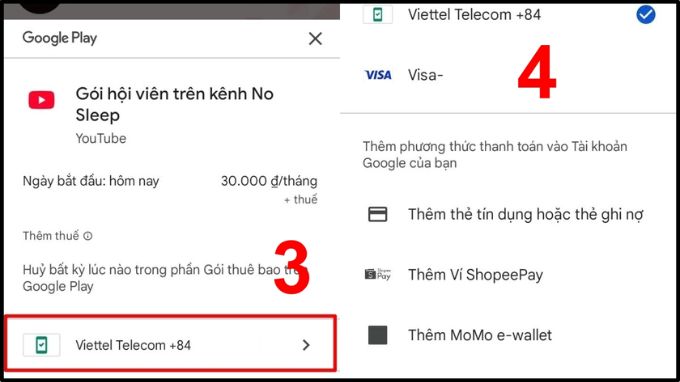
Task: Click the YouTube logo icon
Action: [42, 100]
